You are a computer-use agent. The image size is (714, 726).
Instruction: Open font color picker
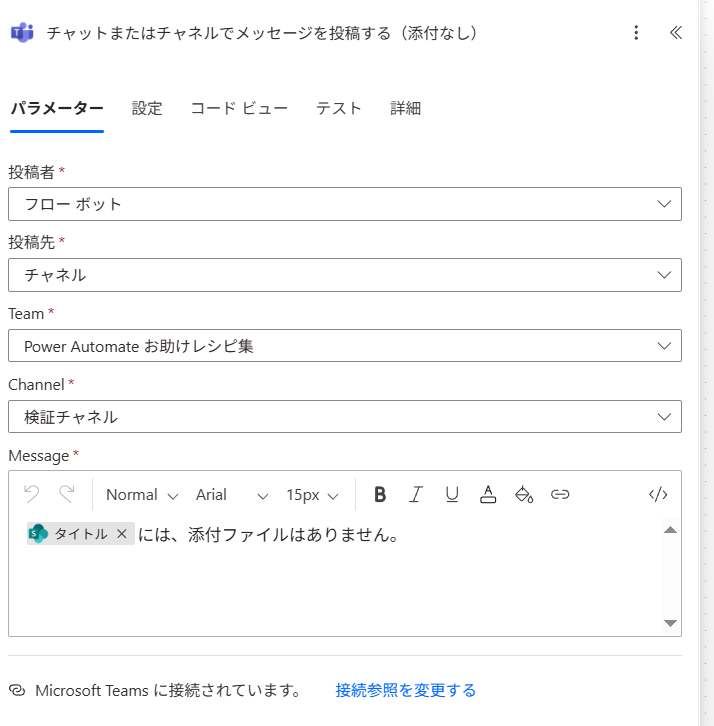[488, 494]
